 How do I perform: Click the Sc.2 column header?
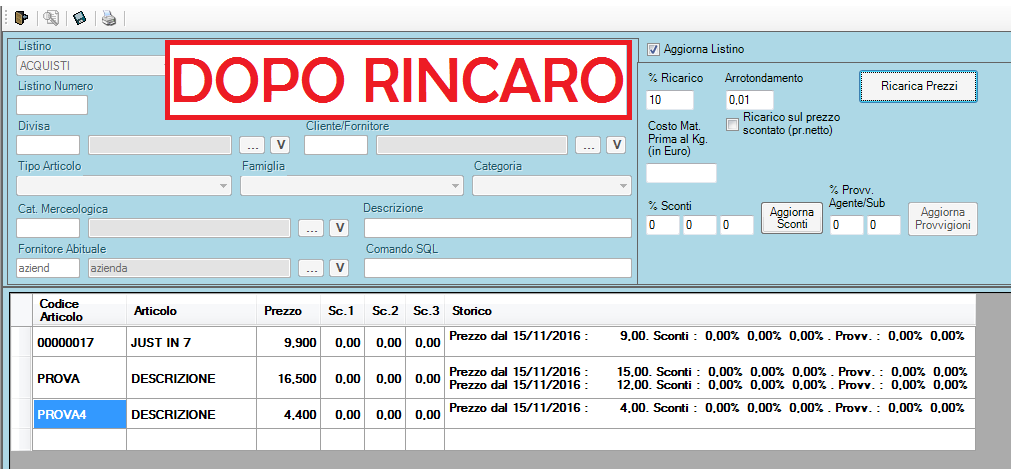(x=384, y=310)
